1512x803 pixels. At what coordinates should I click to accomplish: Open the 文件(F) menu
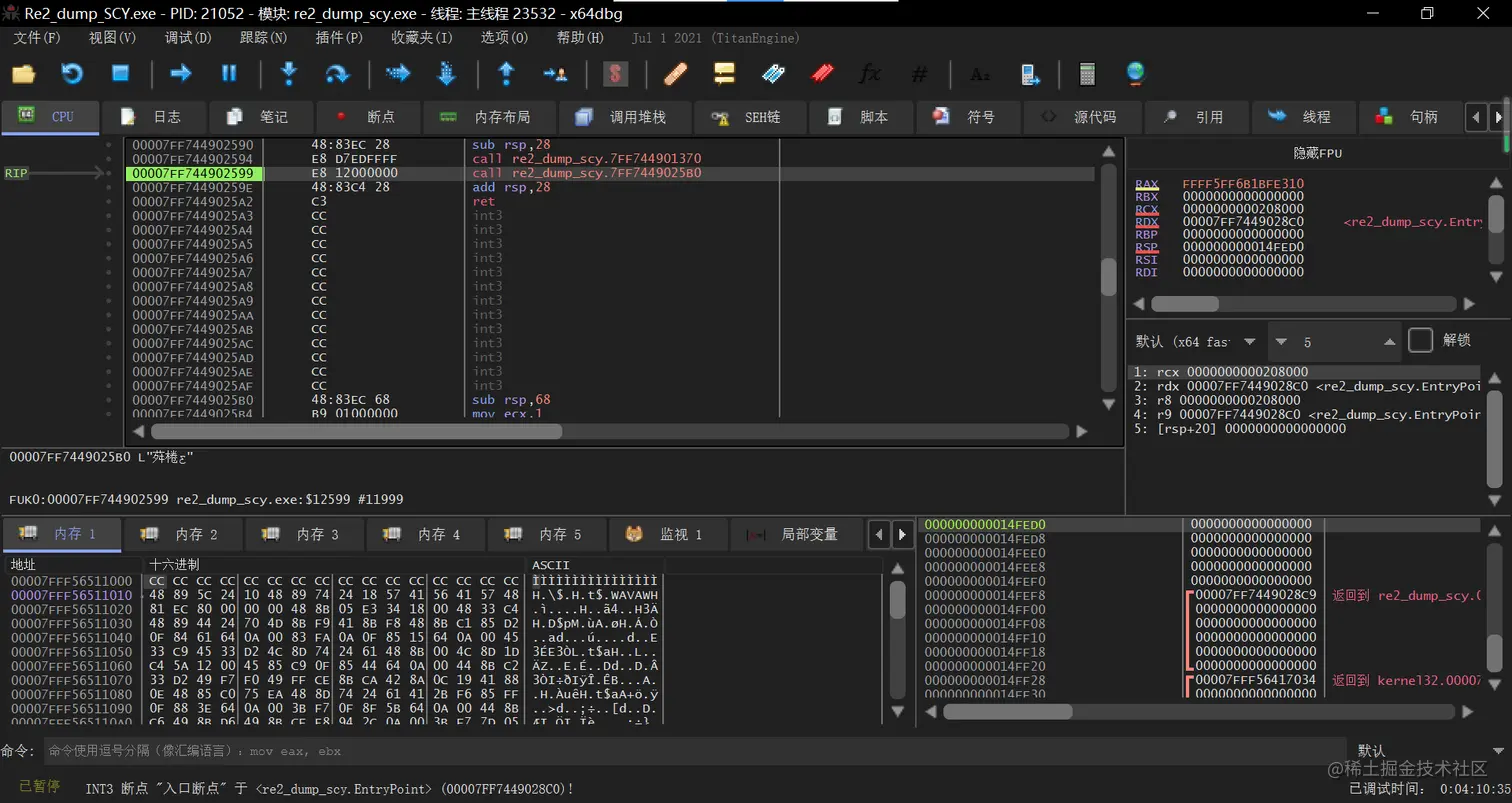(37, 38)
